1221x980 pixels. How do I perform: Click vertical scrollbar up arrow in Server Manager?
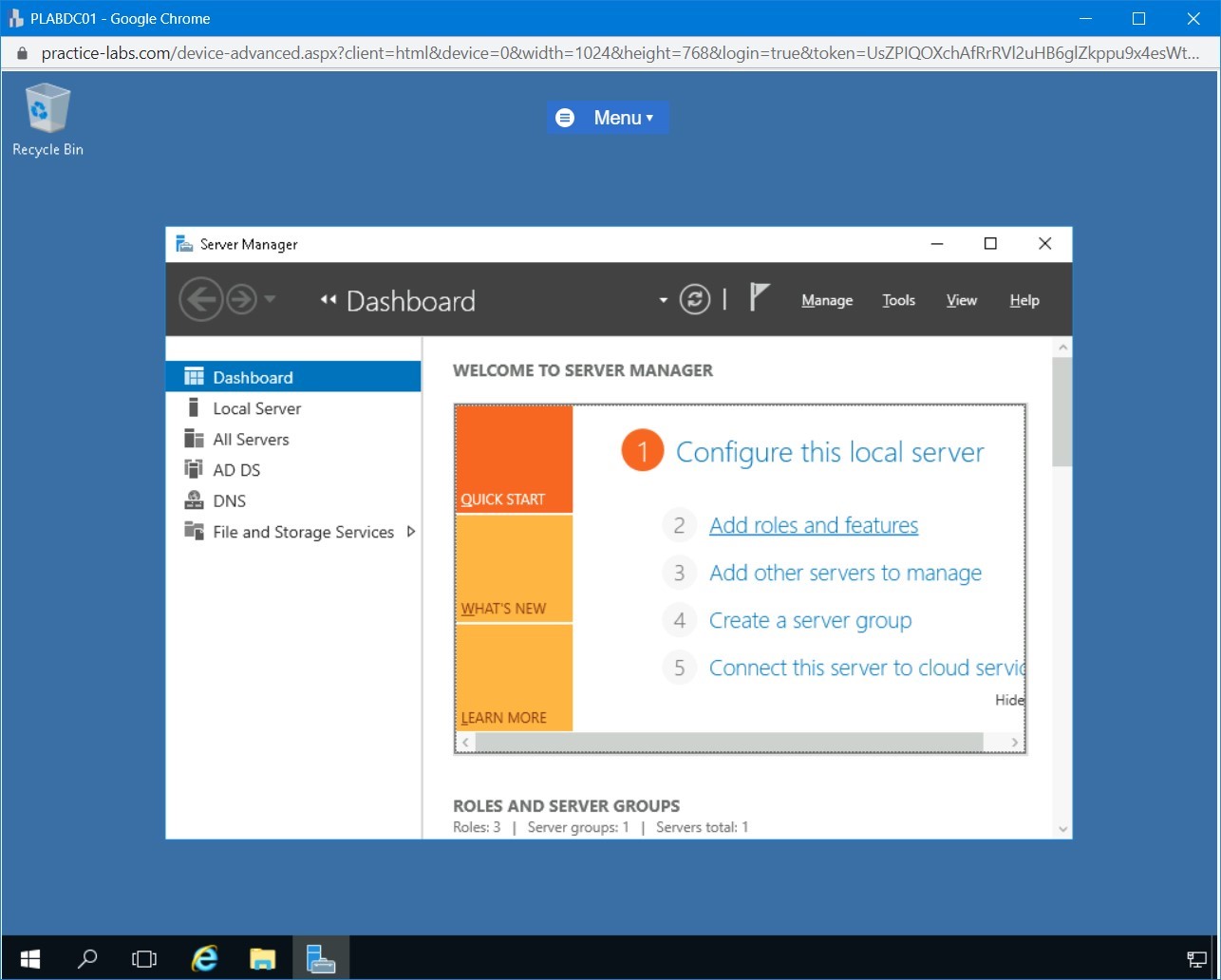coord(1062,347)
